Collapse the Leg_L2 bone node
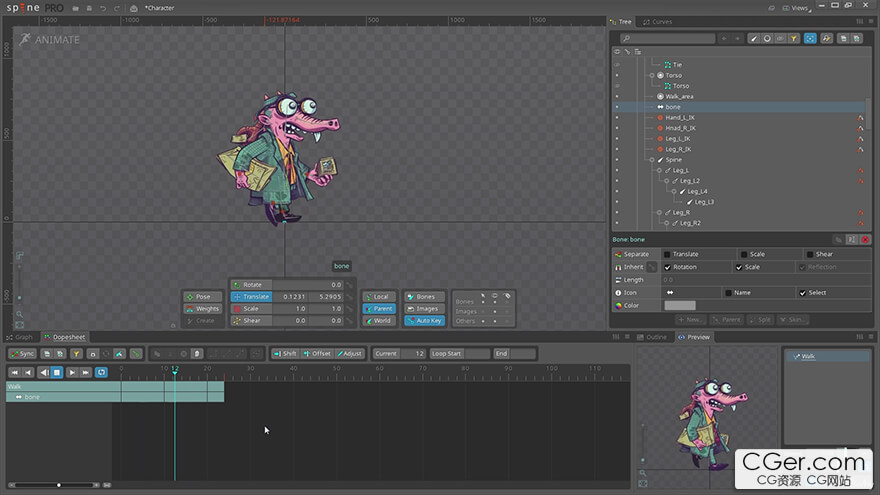Viewport: 880px width, 495px height. pos(667,181)
